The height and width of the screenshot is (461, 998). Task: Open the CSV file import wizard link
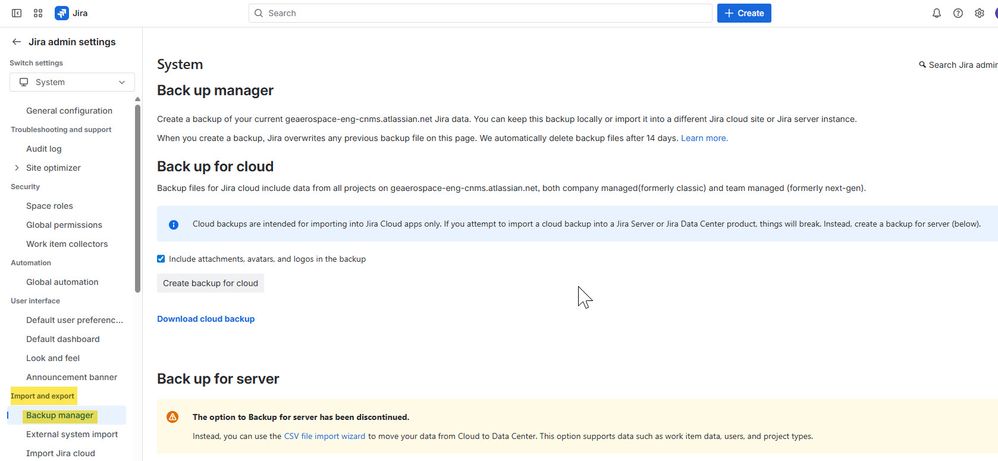(325, 436)
